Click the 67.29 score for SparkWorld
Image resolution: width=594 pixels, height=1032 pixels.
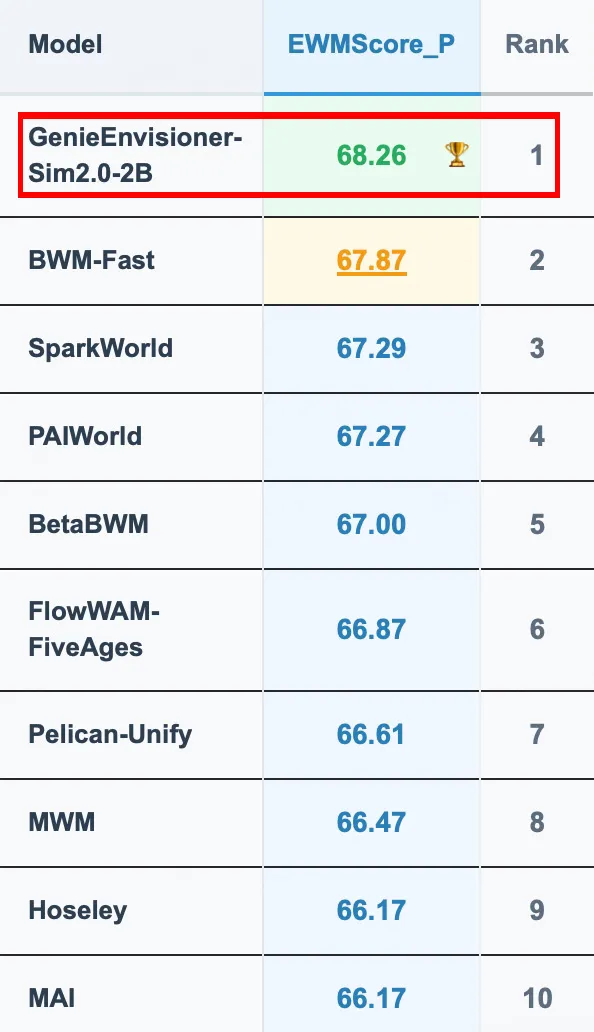tap(372, 349)
